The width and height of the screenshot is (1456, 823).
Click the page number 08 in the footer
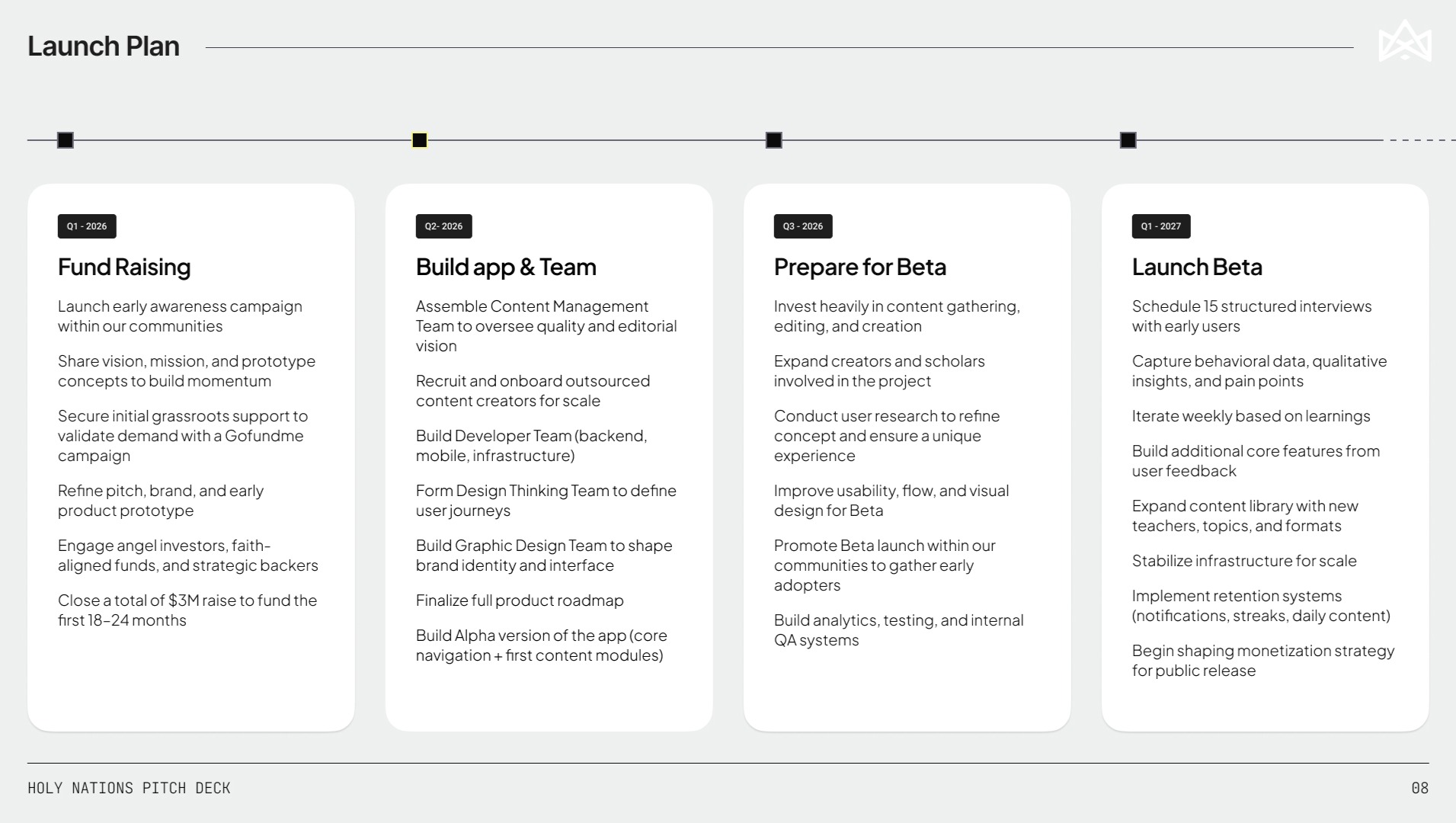1419,788
